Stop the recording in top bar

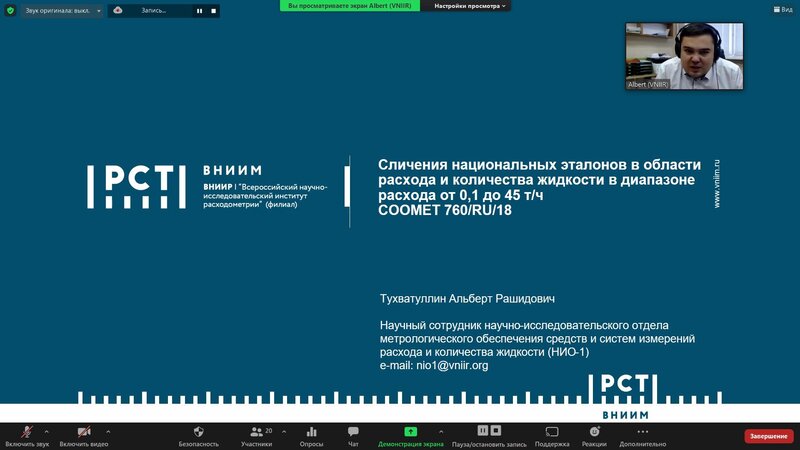pyautogui.click(x=213, y=10)
